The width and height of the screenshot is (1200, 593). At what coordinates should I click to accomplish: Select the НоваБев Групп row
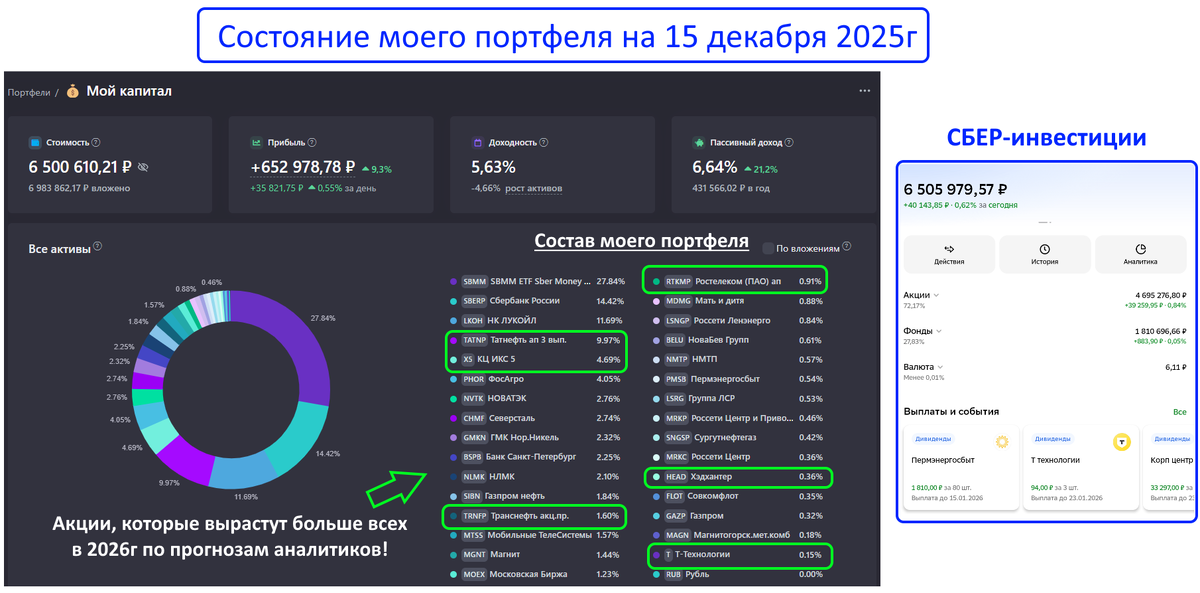(x=739, y=340)
